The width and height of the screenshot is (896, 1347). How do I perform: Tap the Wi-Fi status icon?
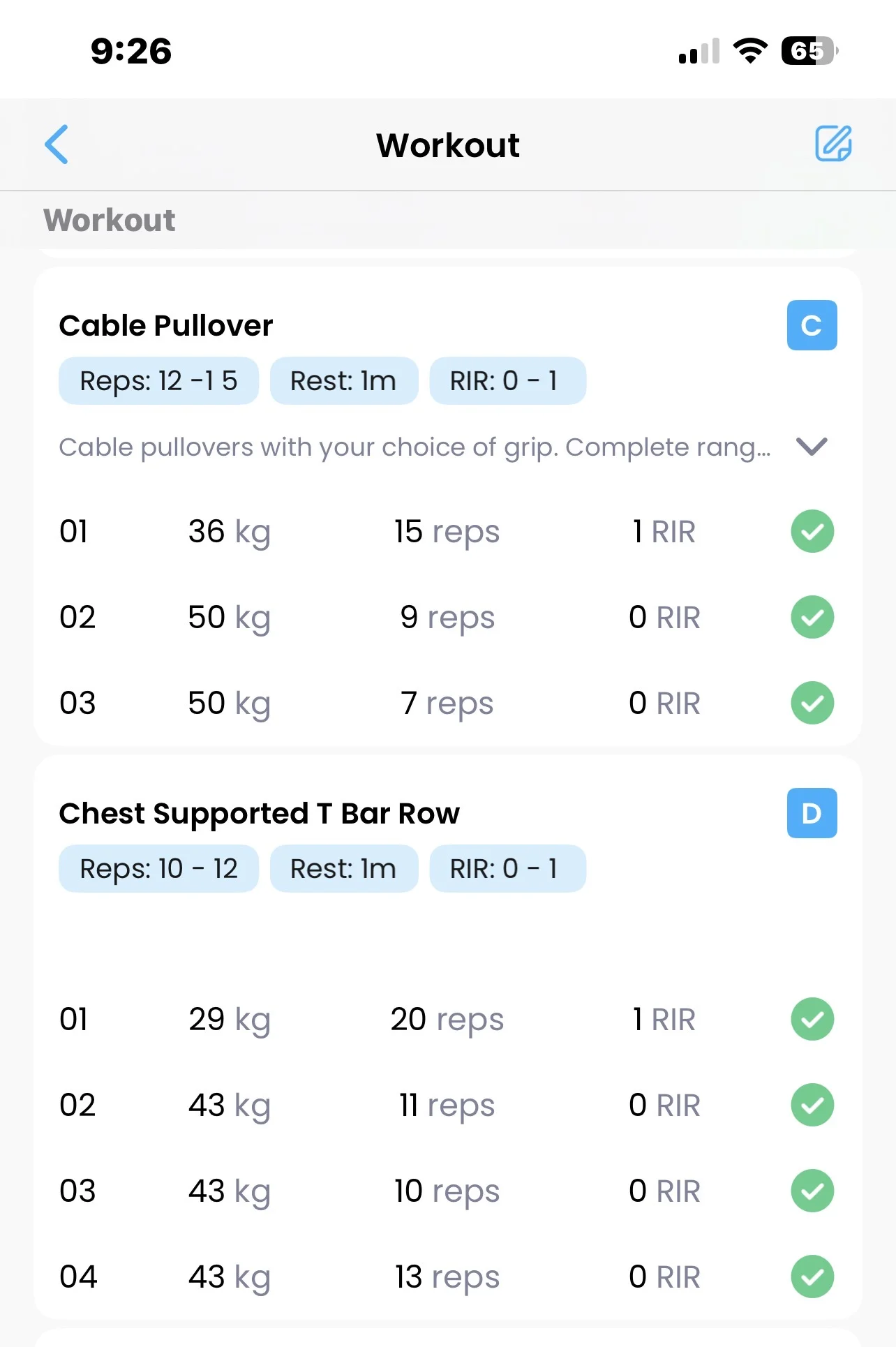pos(750,51)
